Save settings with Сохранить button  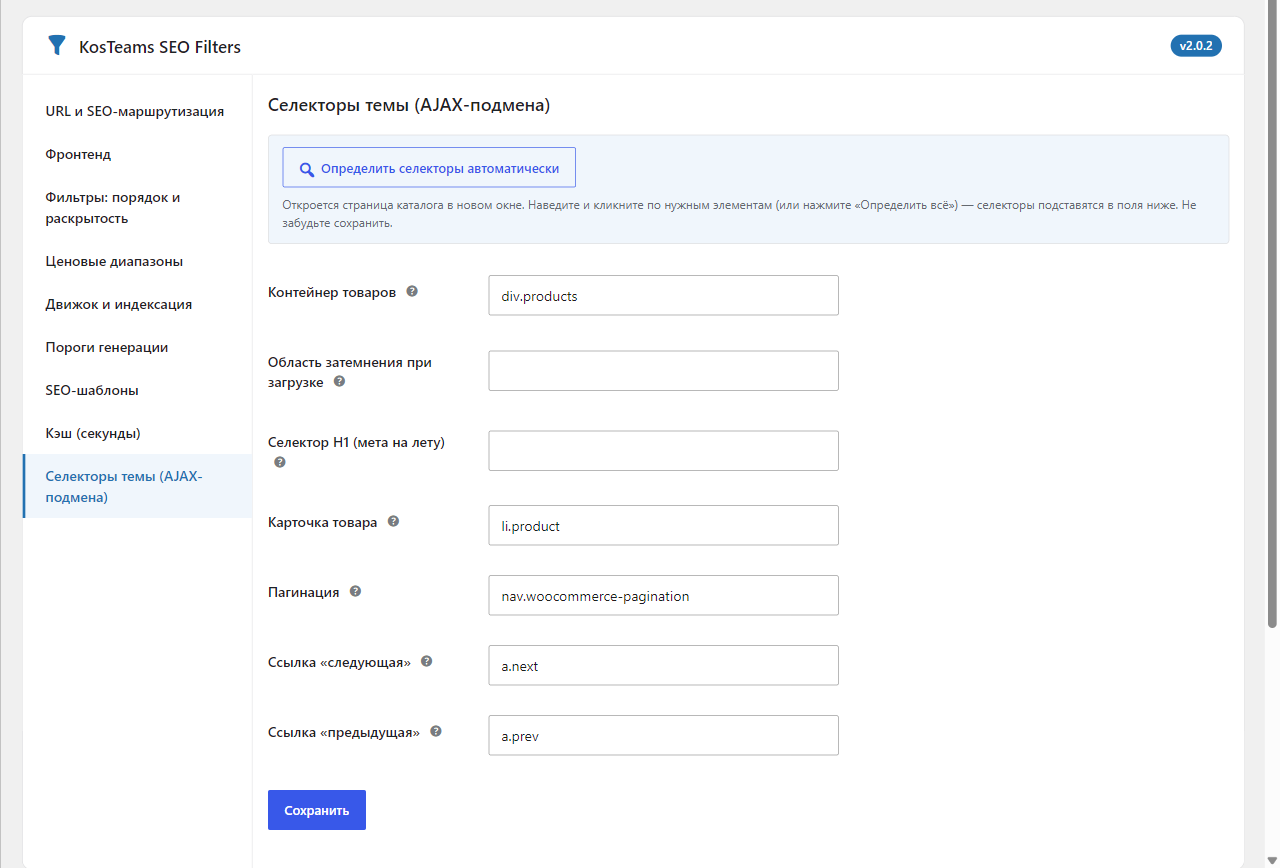[317, 810]
